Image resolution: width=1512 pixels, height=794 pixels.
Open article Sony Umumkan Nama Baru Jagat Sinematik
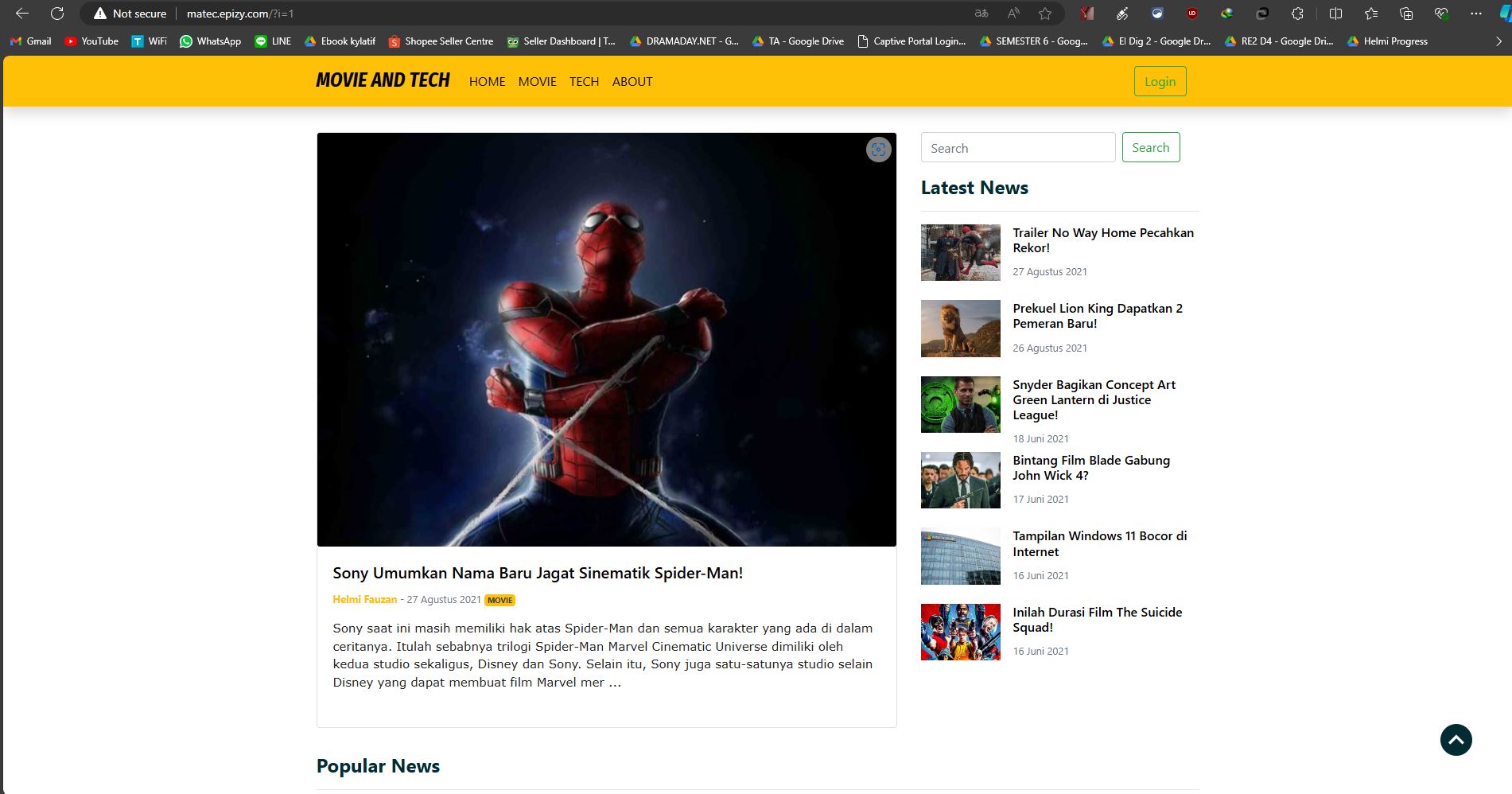click(538, 573)
